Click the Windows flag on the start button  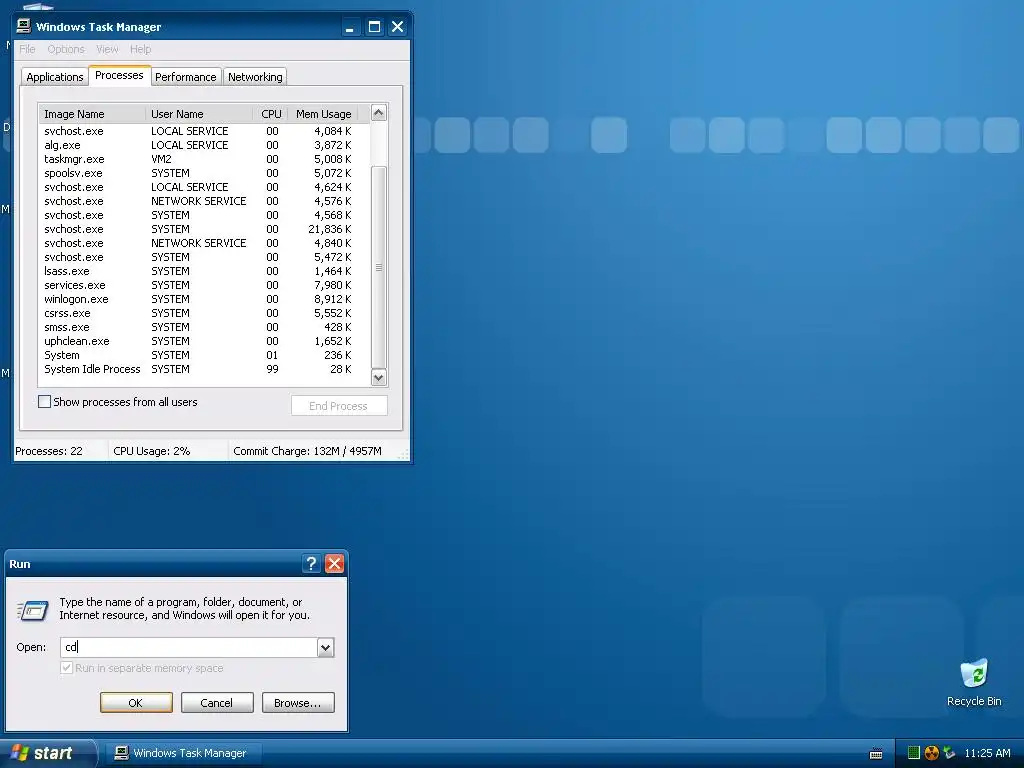(20, 753)
